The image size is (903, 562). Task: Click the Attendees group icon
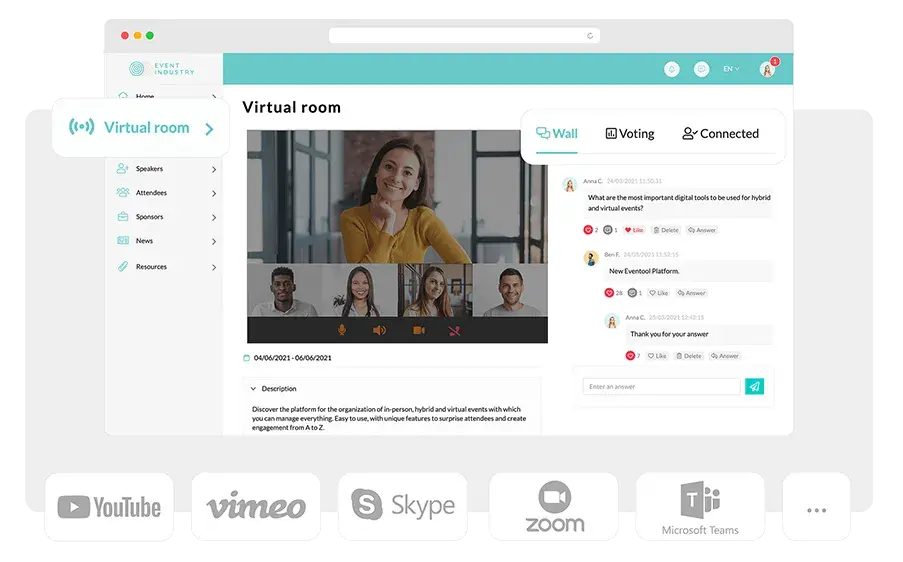click(x=123, y=192)
